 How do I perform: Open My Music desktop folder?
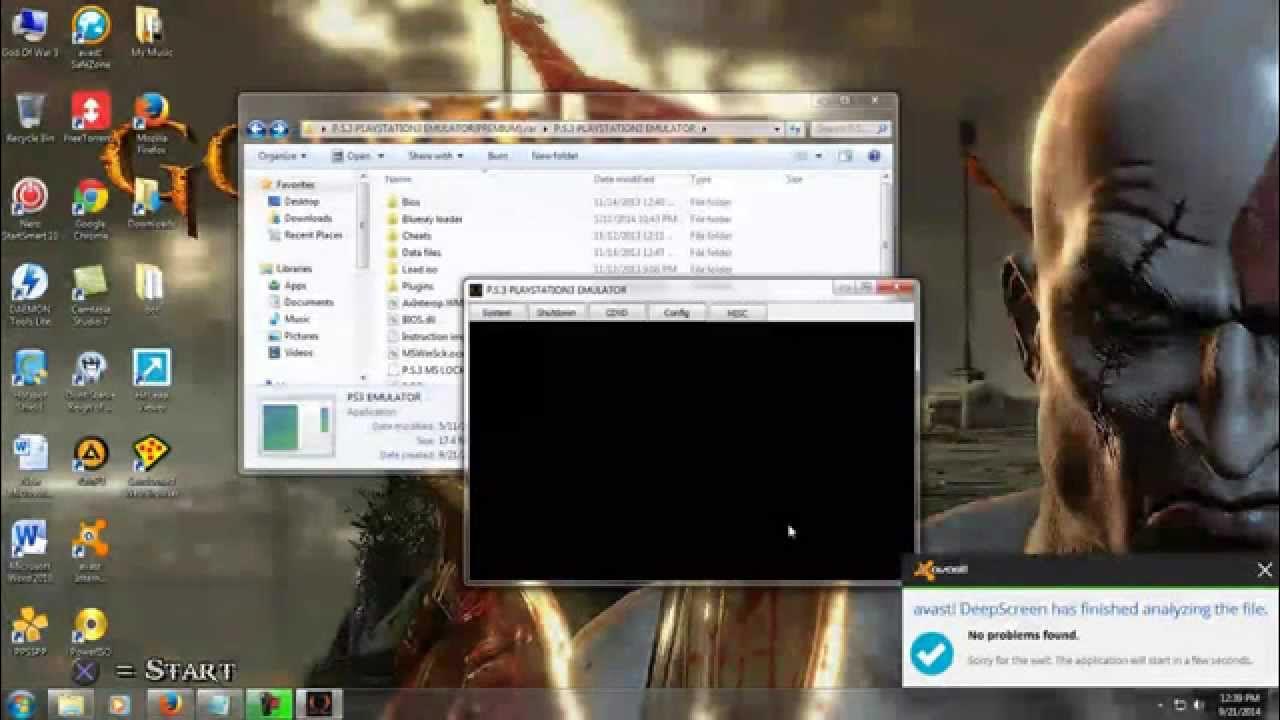pos(152,32)
